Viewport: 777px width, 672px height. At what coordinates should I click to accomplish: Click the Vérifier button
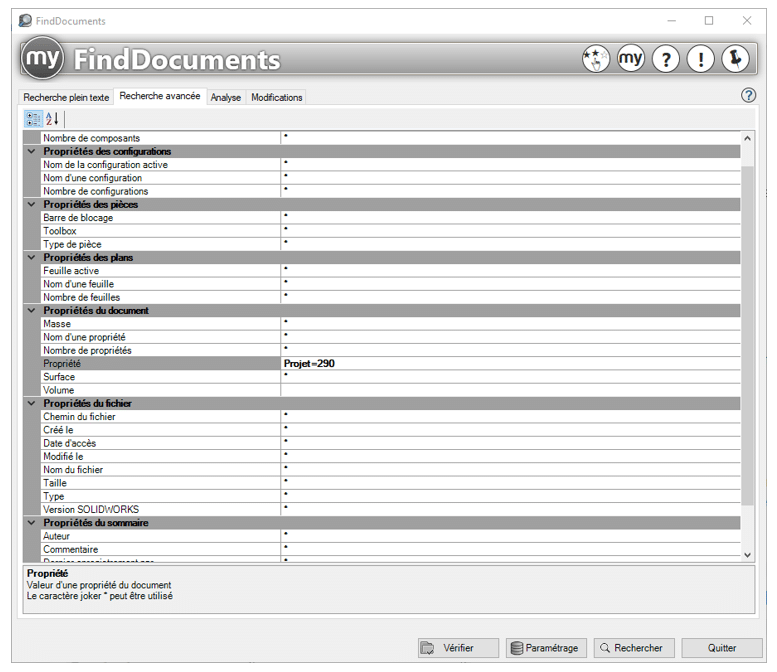pos(458,648)
